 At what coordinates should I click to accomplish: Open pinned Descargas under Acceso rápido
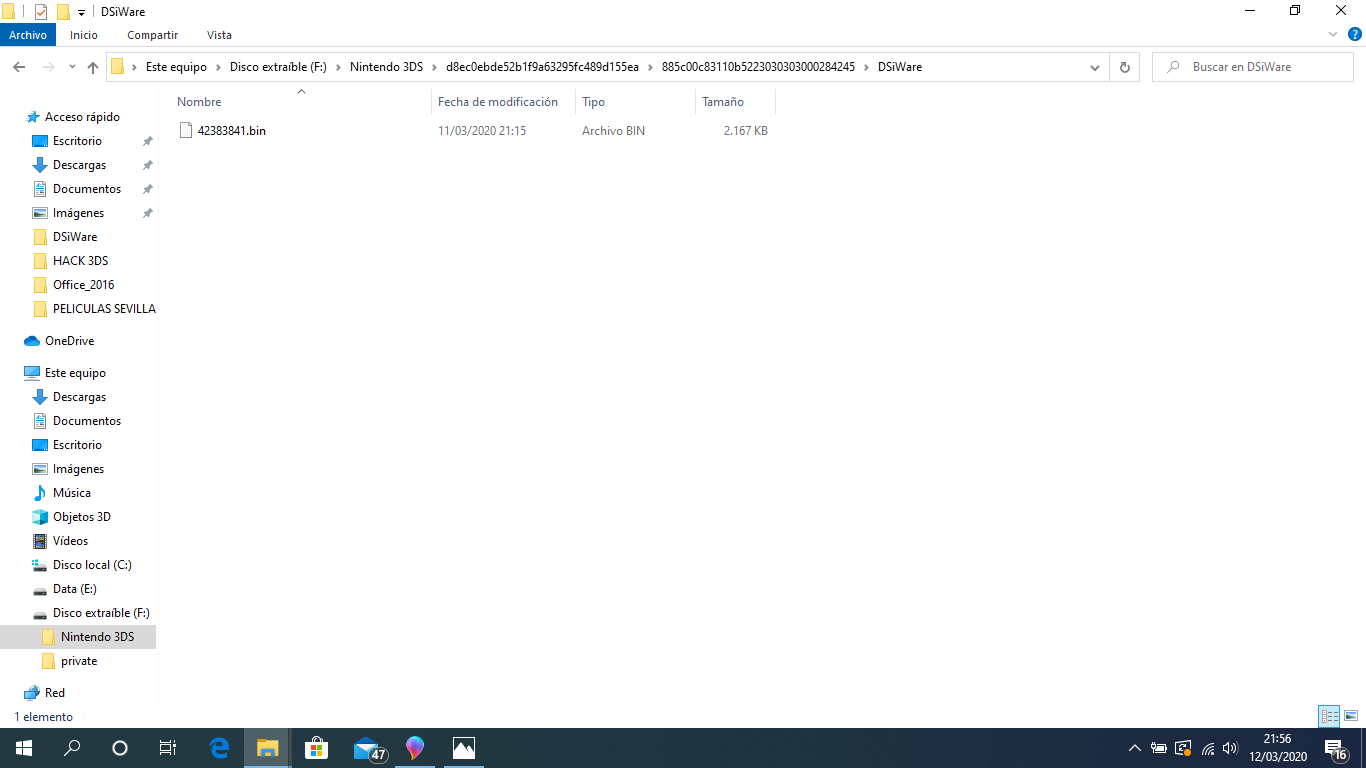79,165
